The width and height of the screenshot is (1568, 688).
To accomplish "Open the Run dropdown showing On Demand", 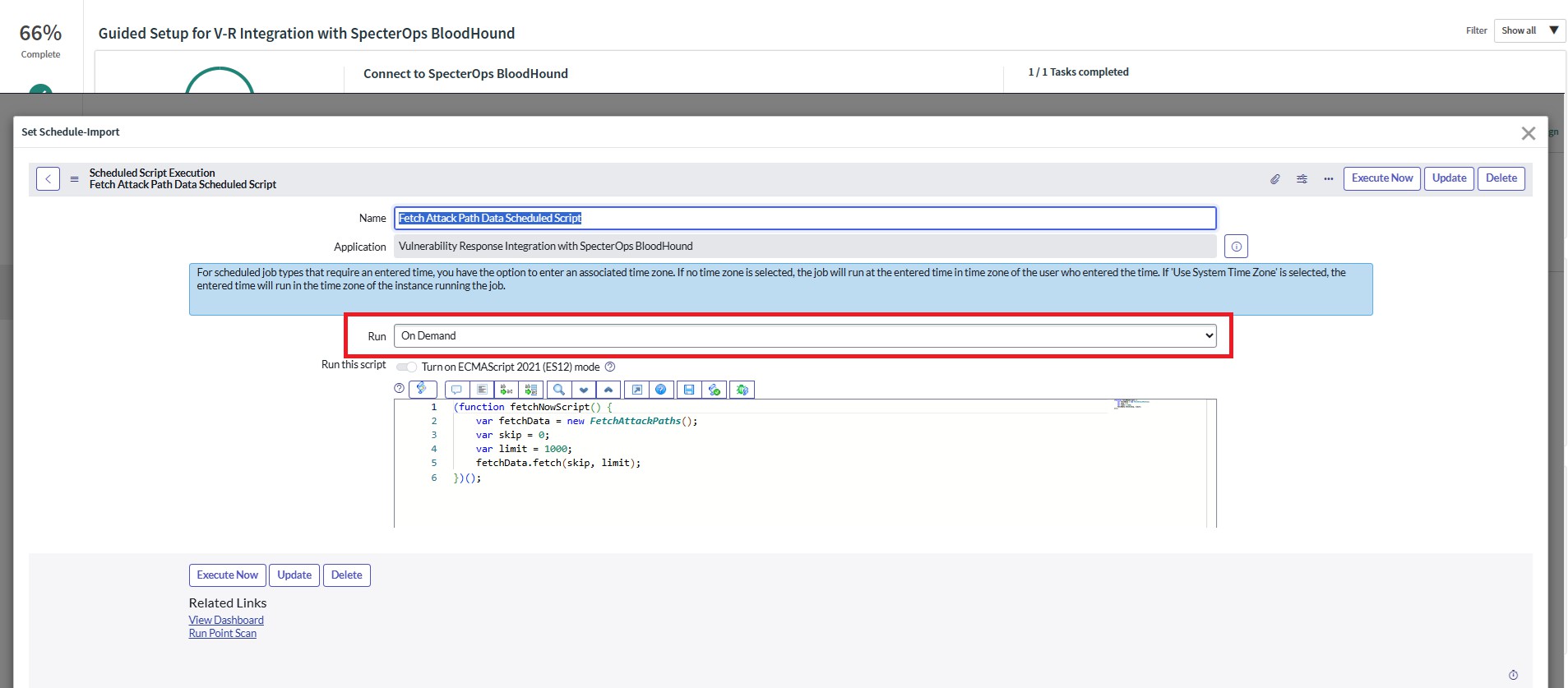I will click(805, 335).
